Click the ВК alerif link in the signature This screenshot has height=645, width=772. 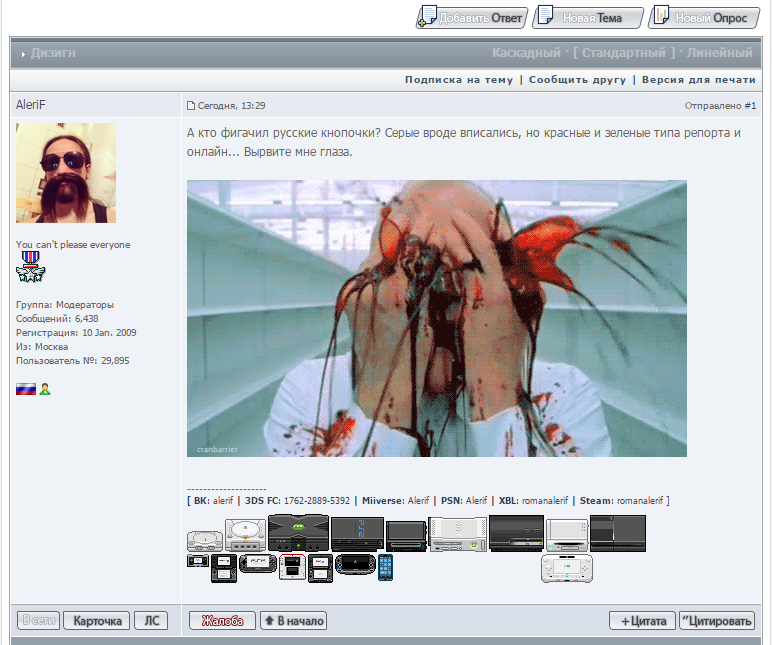pyautogui.click(x=213, y=501)
